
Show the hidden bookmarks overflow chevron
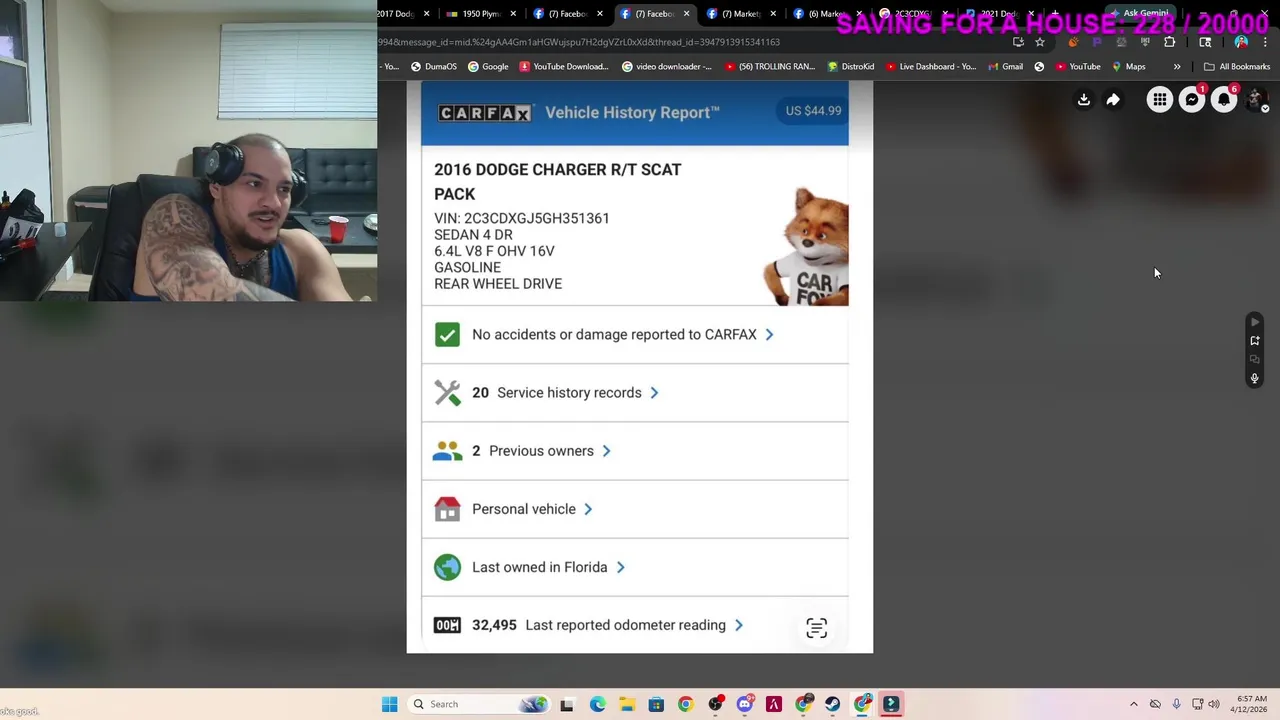coord(1177,67)
